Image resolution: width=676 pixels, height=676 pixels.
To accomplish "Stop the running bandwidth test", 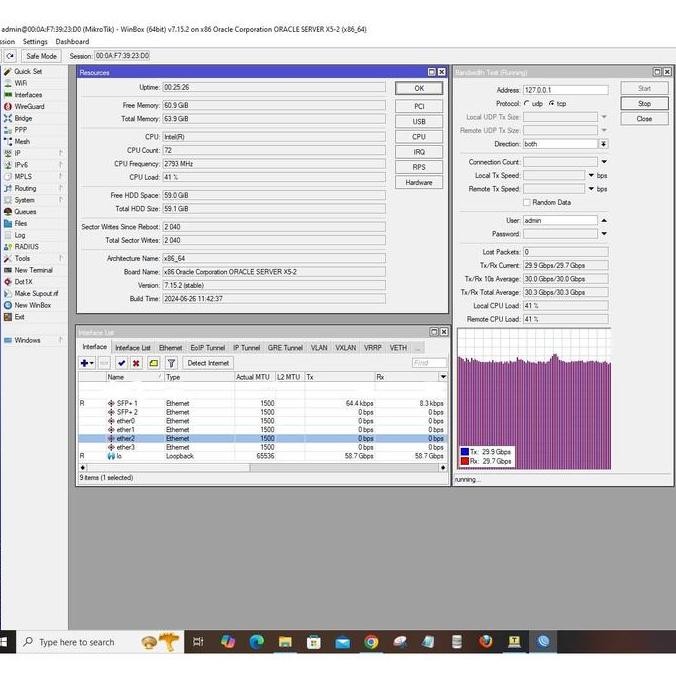I will (644, 103).
